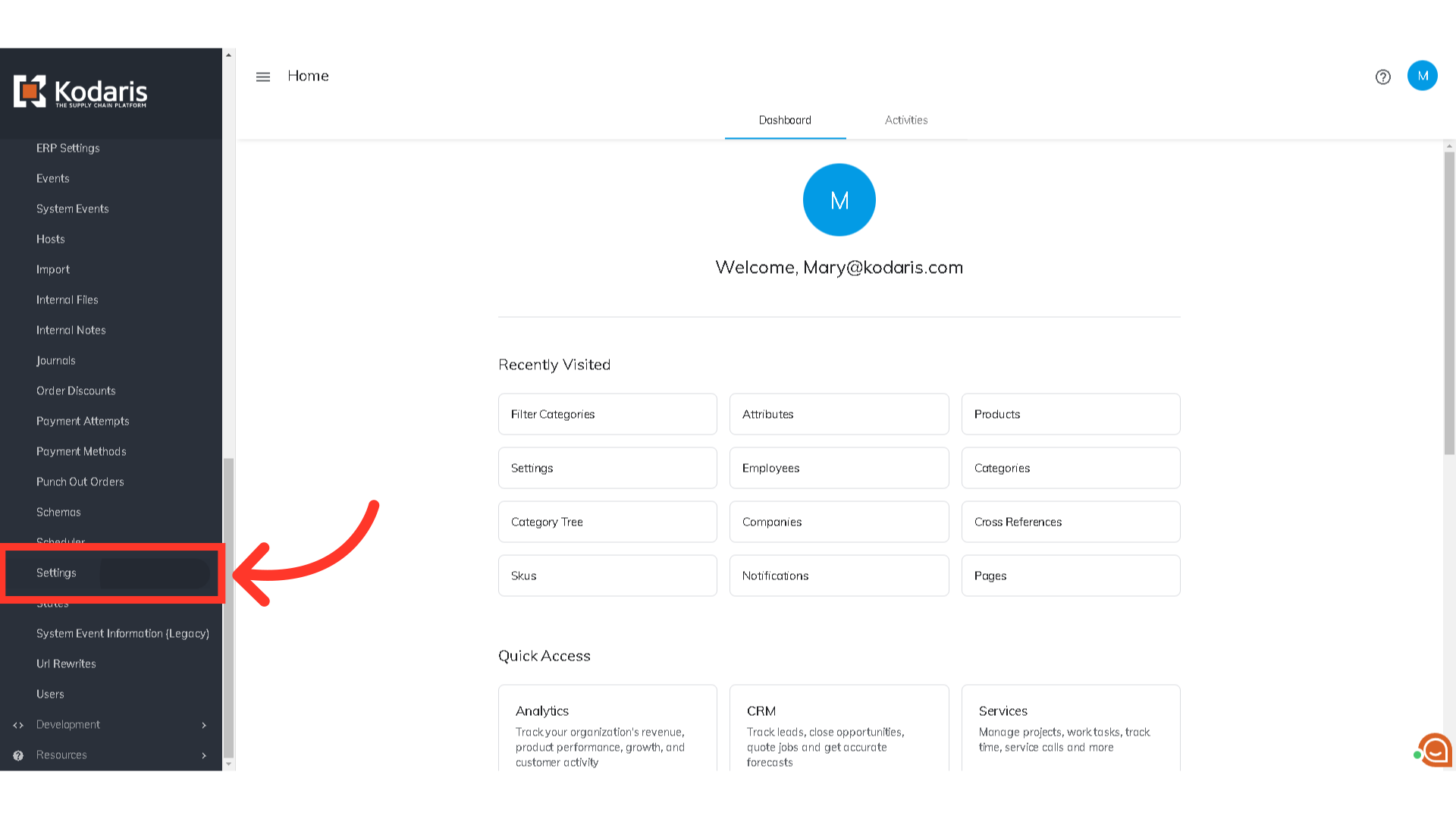
Task: Click the large profile avatar circle
Action: (x=839, y=200)
